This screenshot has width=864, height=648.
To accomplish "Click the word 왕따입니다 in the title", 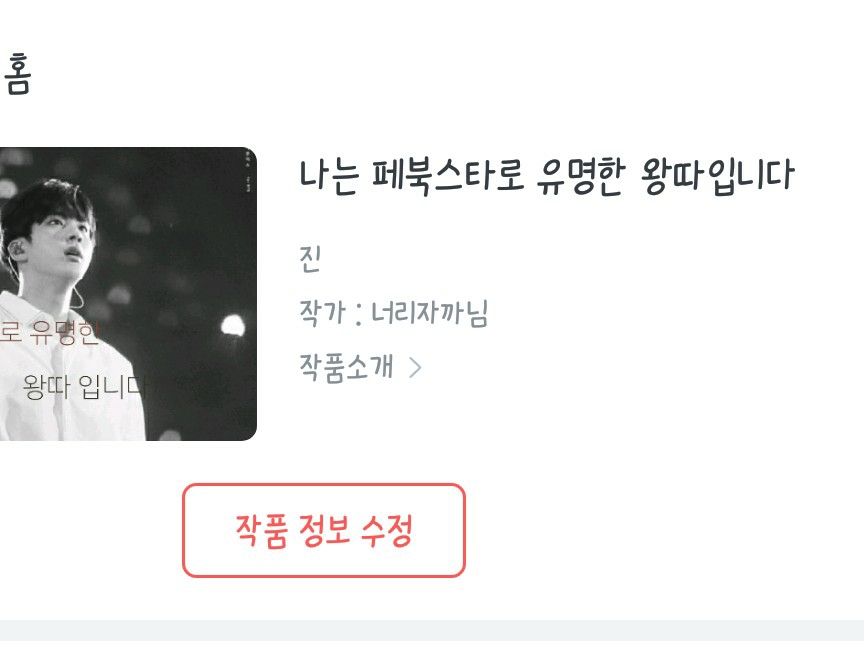I will point(717,176).
